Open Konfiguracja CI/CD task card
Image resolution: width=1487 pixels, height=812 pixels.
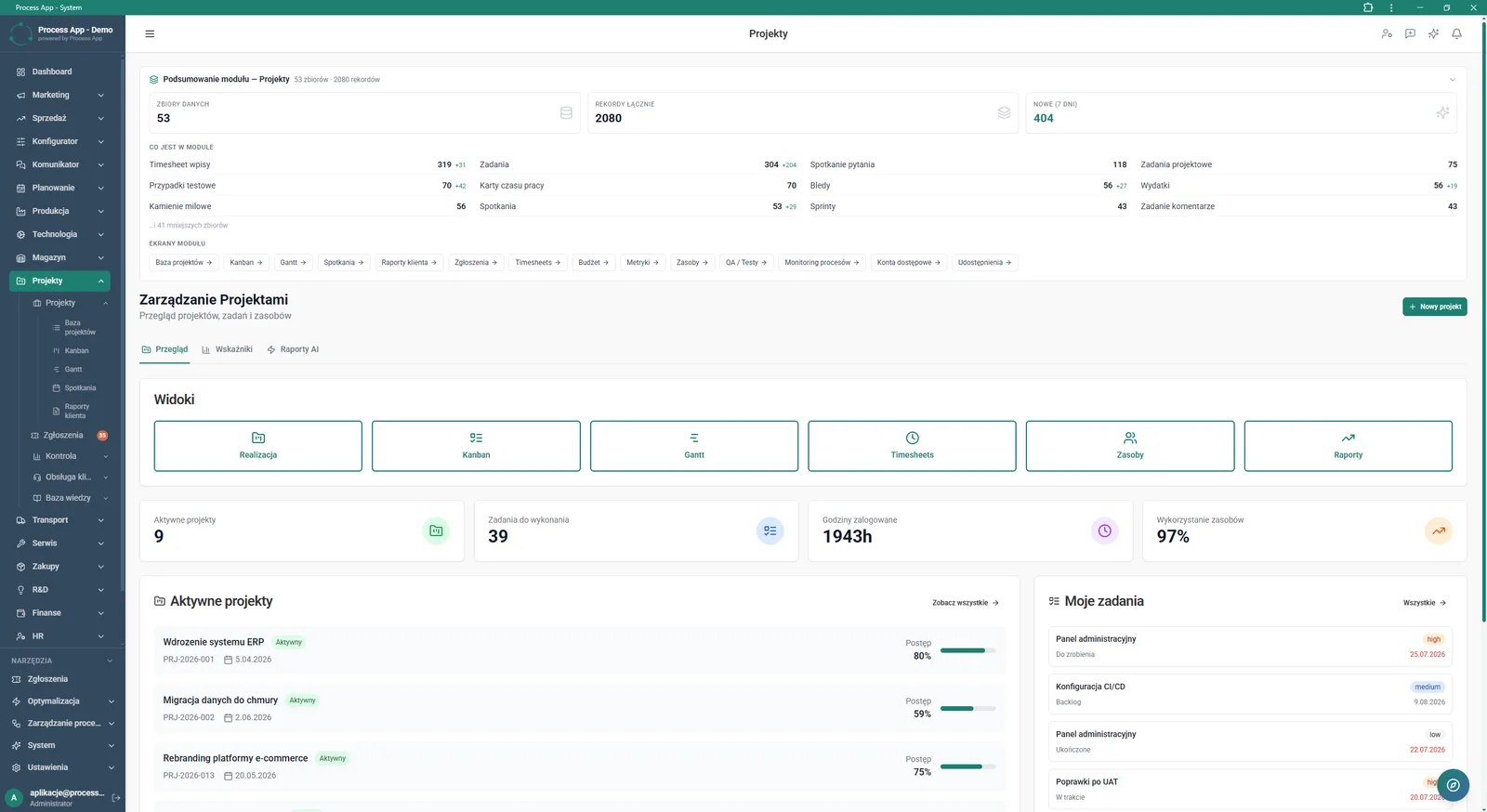click(1250, 694)
